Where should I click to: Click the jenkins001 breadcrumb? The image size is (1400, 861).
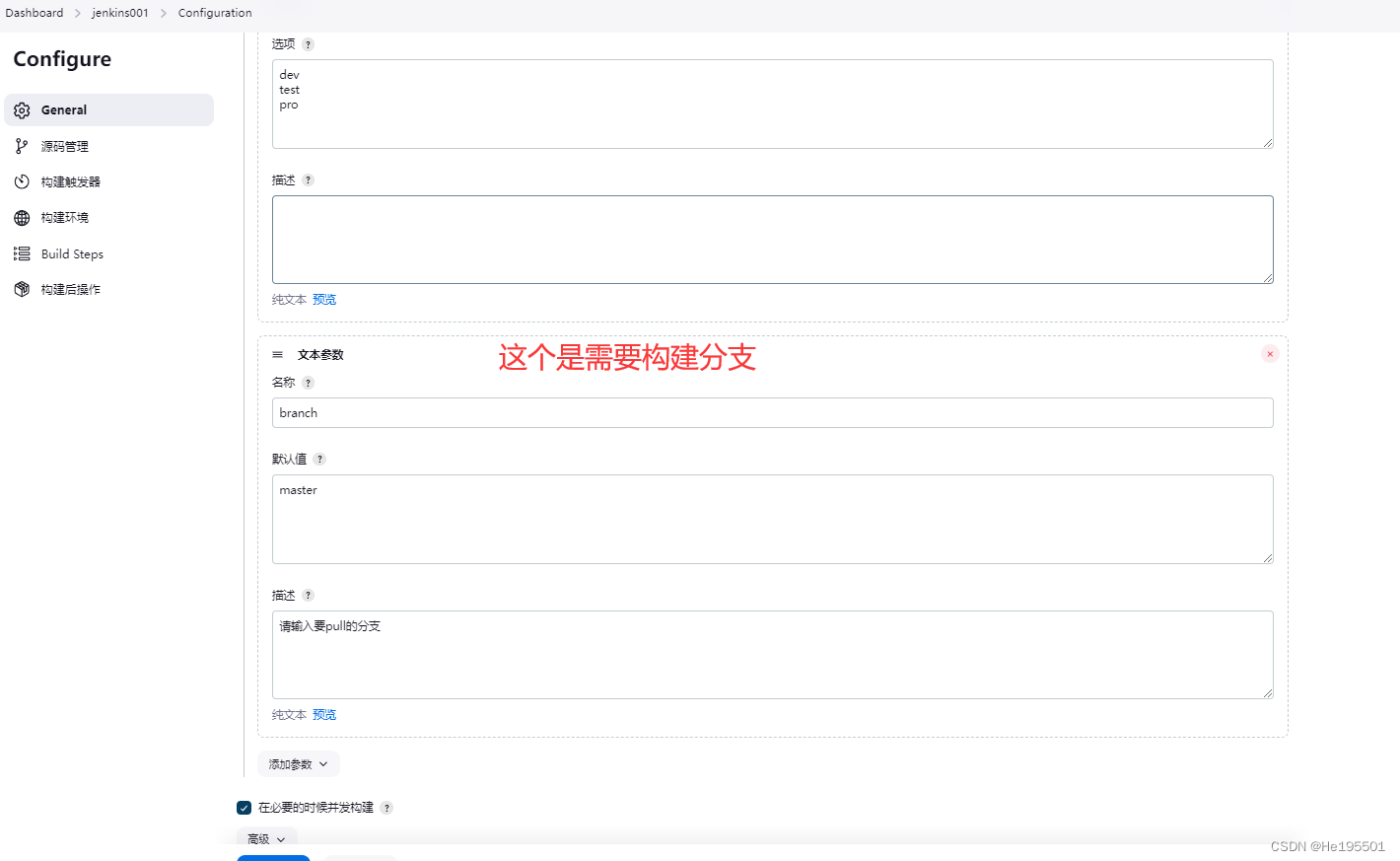pyautogui.click(x=120, y=13)
